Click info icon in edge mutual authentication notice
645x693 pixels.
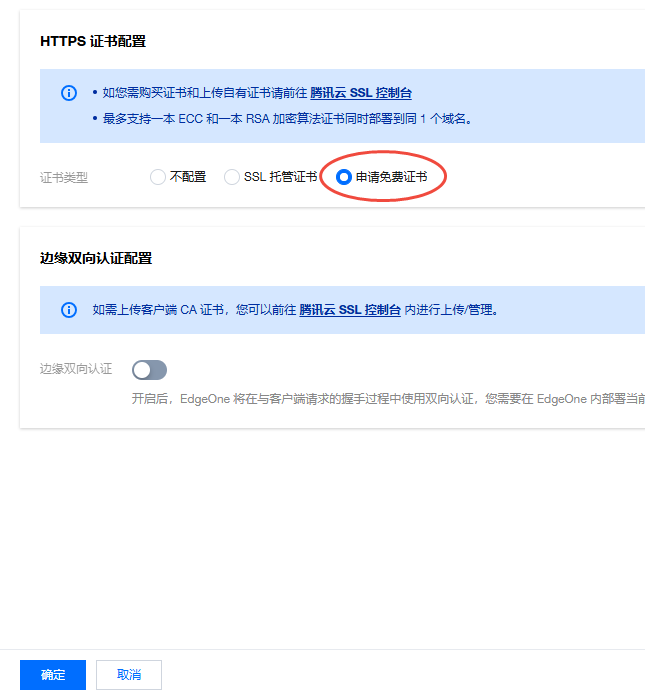click(x=69, y=310)
